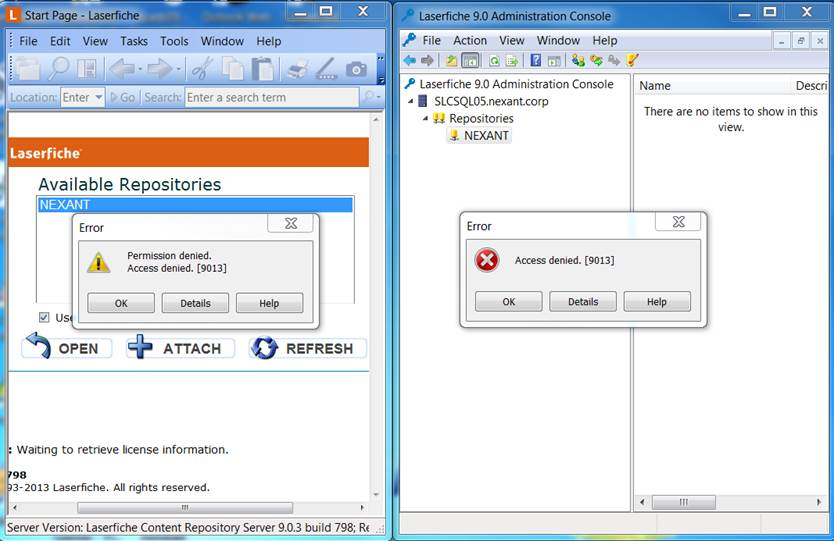834x541 pixels.
Task: Click the blue Help question mark icon
Action: (x=536, y=61)
